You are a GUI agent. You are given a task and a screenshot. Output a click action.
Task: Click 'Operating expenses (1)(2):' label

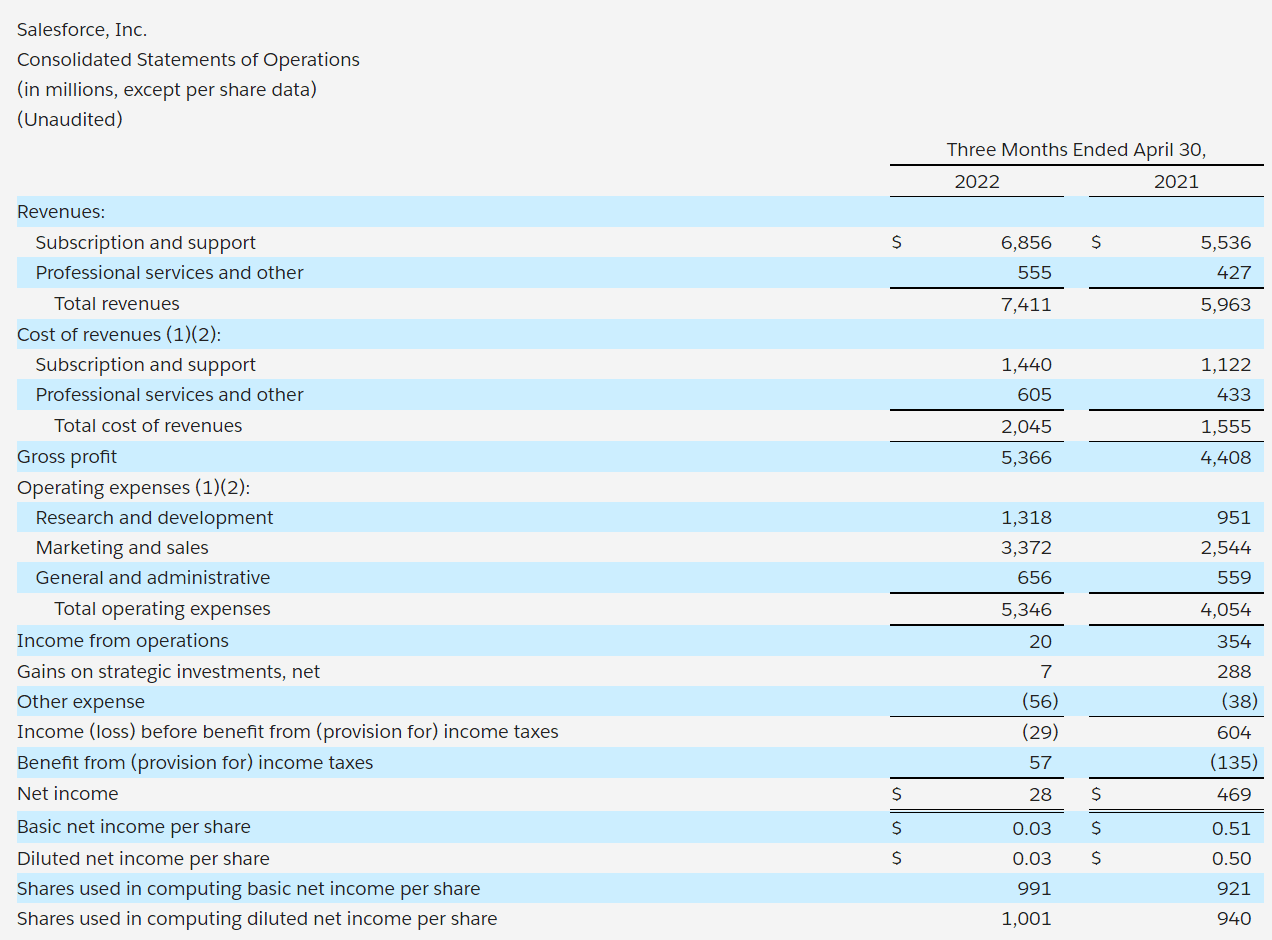click(134, 488)
